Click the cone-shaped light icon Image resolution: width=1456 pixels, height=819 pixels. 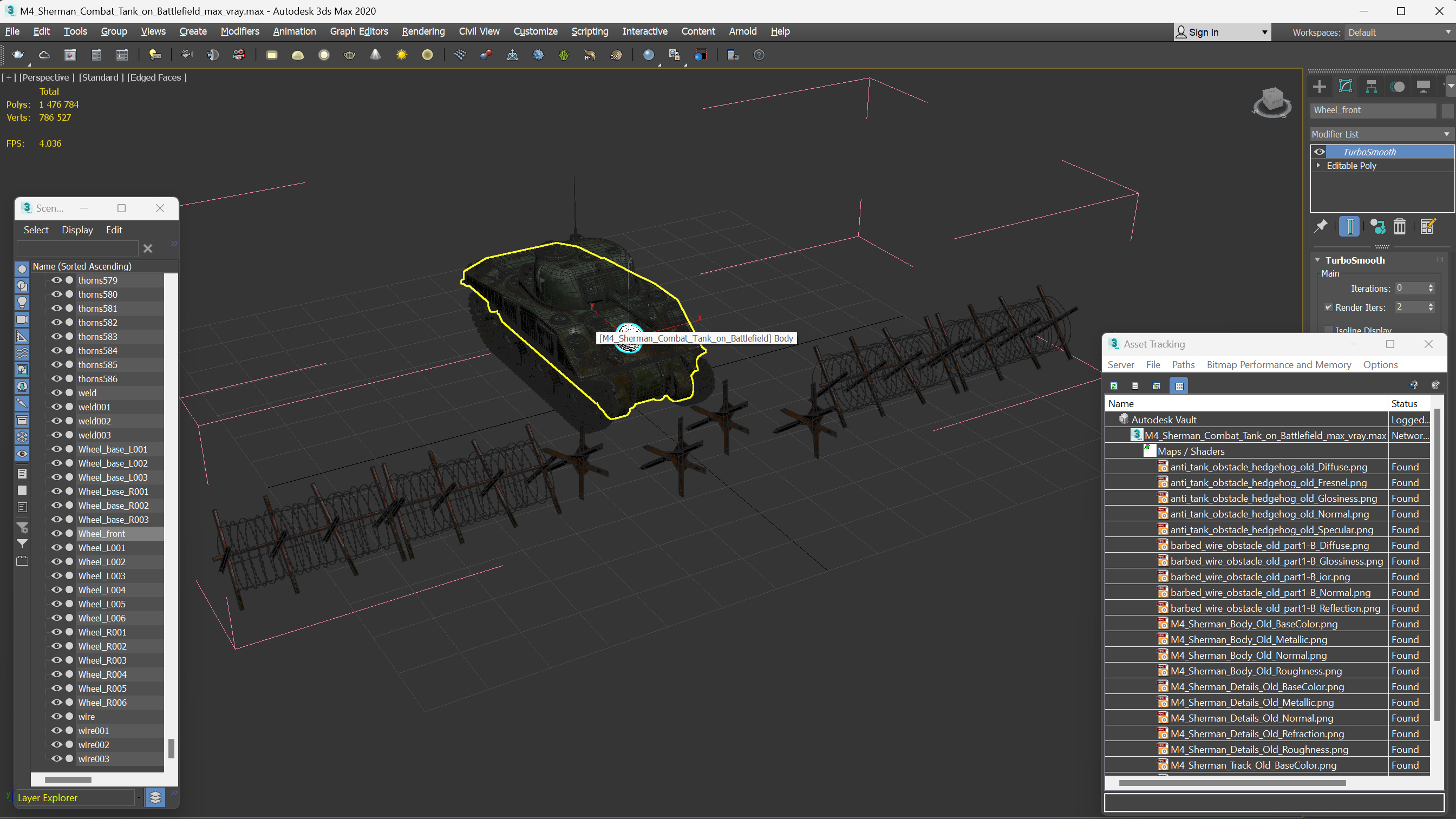pos(375,55)
